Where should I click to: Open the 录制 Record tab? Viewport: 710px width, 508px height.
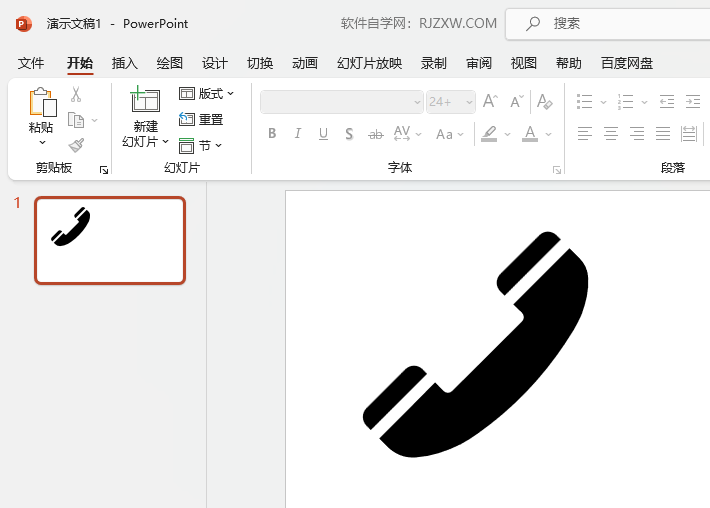[434, 63]
